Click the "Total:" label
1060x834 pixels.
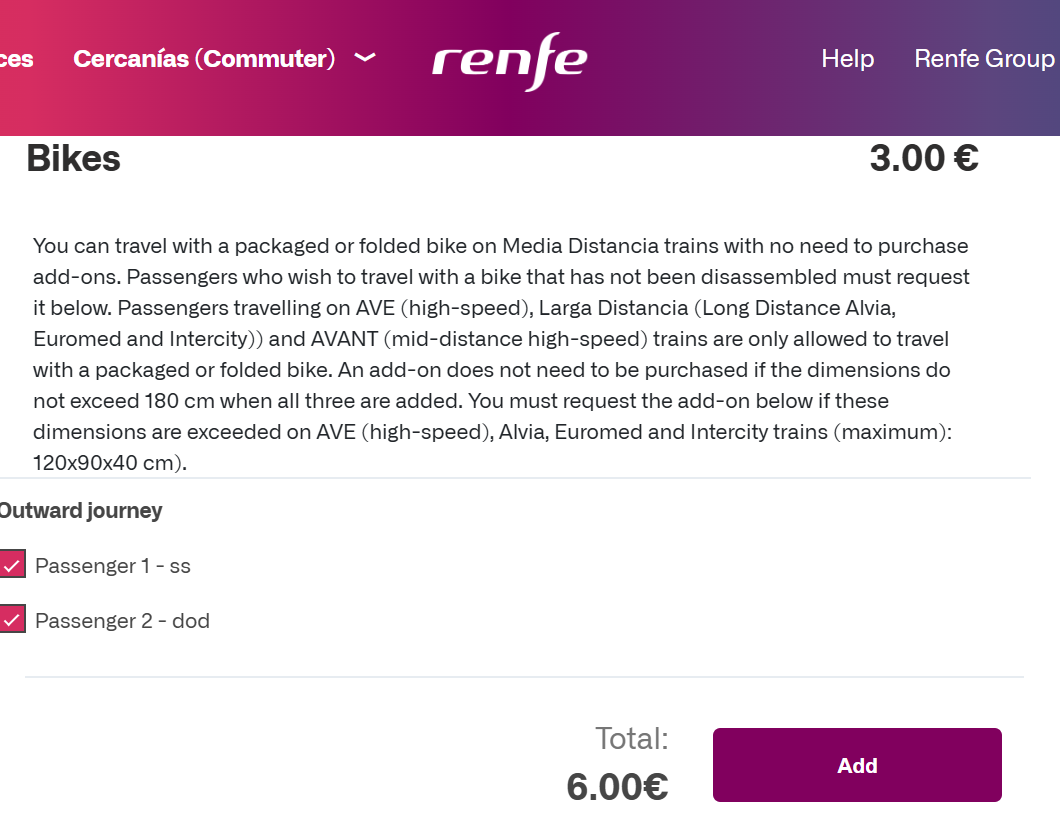pos(631,739)
